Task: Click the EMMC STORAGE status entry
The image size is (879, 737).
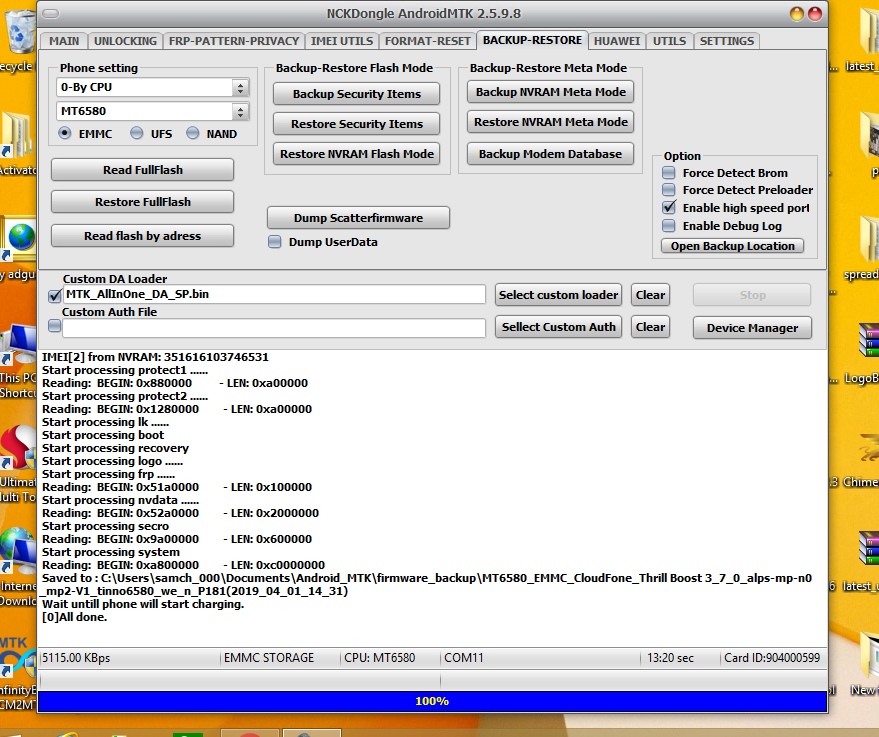Action: coord(269,657)
